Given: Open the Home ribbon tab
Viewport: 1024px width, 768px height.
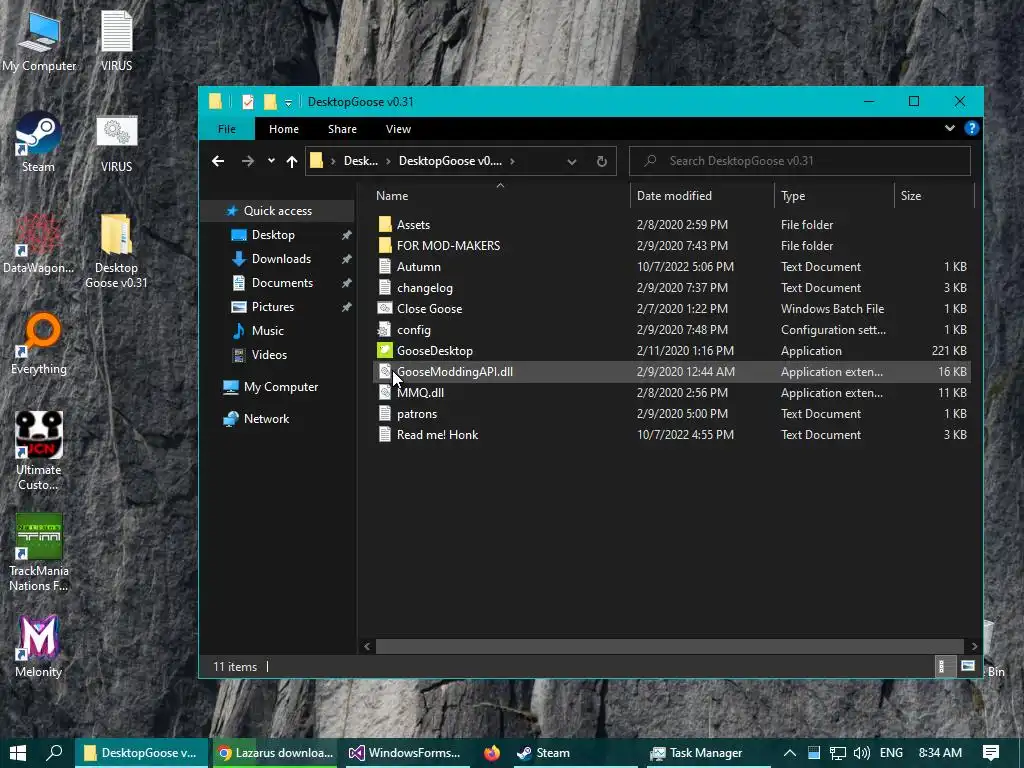Looking at the screenshot, I should (x=283, y=129).
